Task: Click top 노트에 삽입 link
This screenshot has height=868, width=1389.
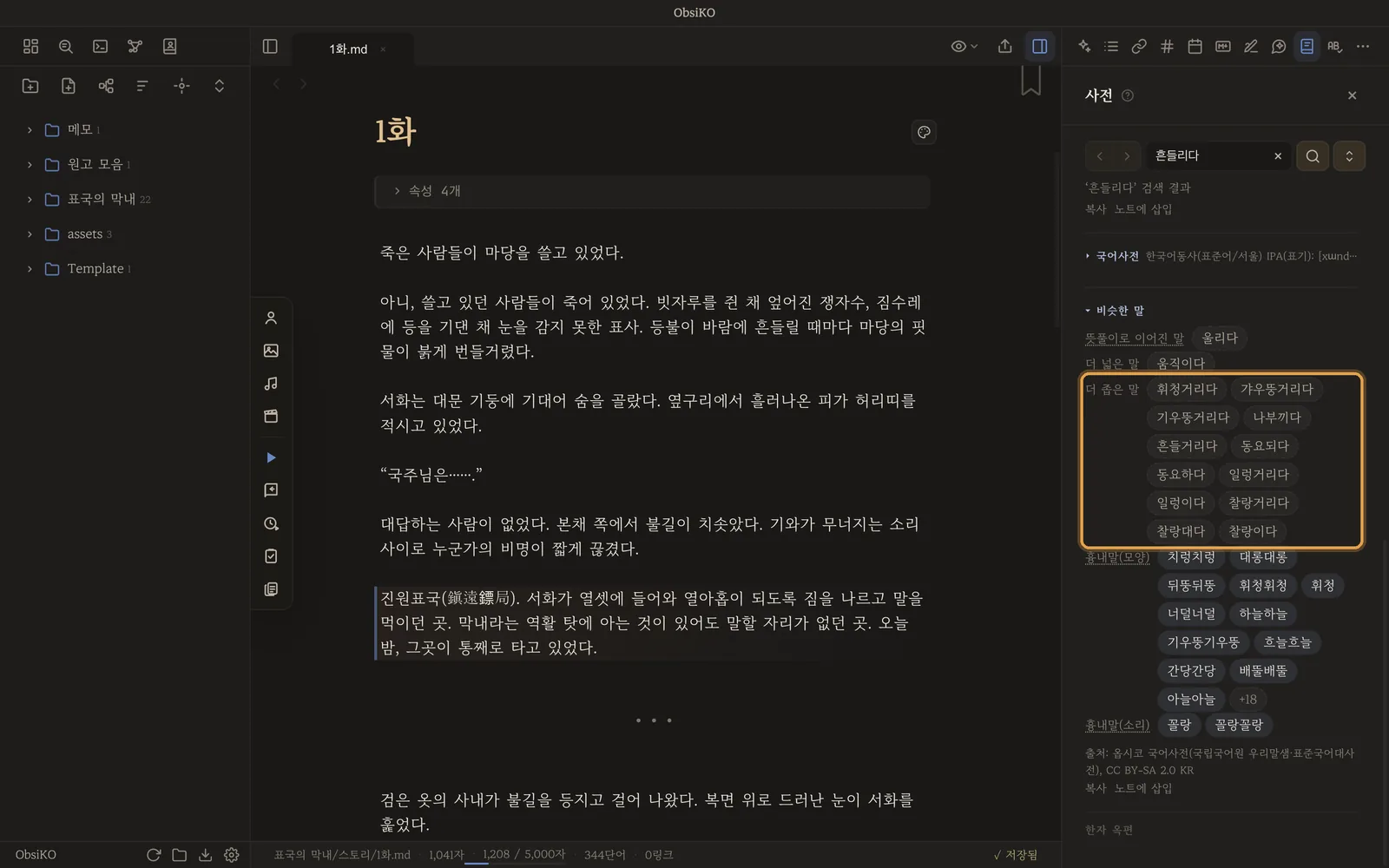Action: (1143, 209)
